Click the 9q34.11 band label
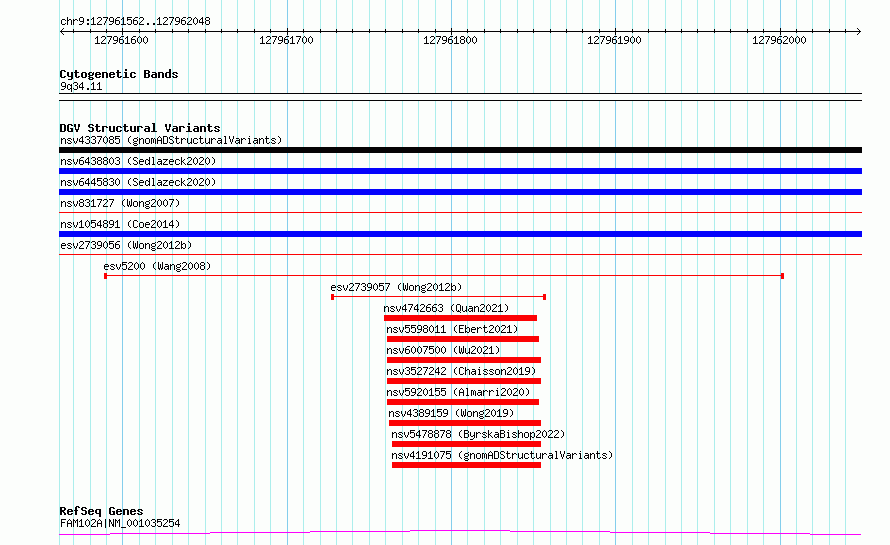 click(x=81, y=86)
